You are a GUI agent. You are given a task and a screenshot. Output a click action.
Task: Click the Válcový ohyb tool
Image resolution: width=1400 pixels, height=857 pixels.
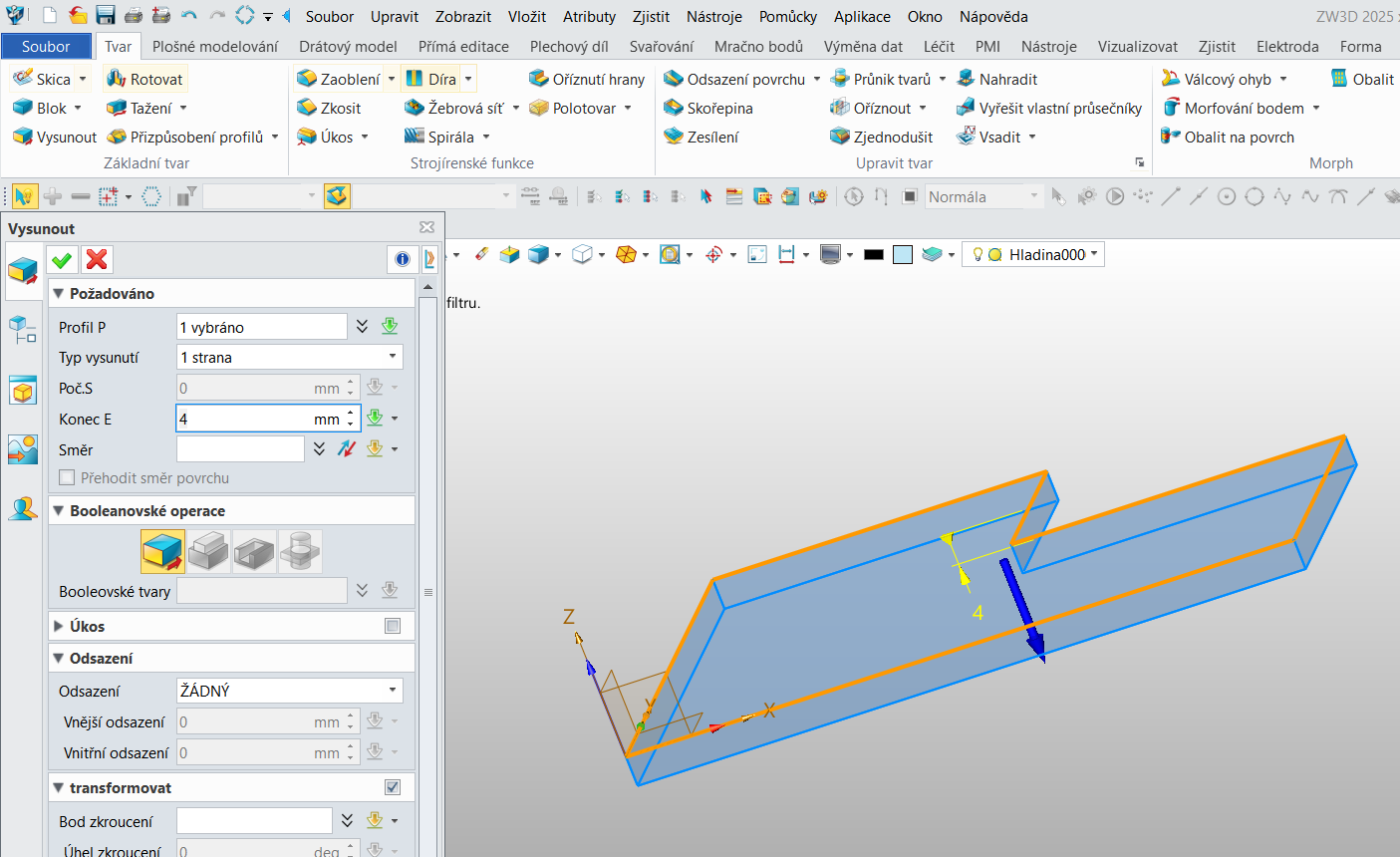(x=1226, y=79)
